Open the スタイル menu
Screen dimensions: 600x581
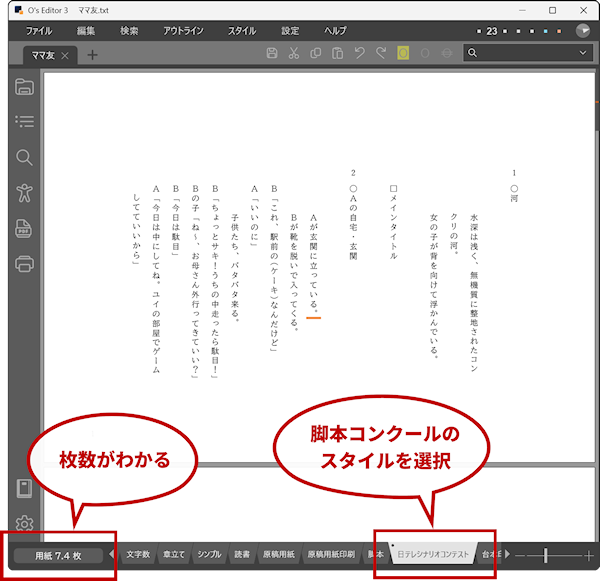click(241, 31)
